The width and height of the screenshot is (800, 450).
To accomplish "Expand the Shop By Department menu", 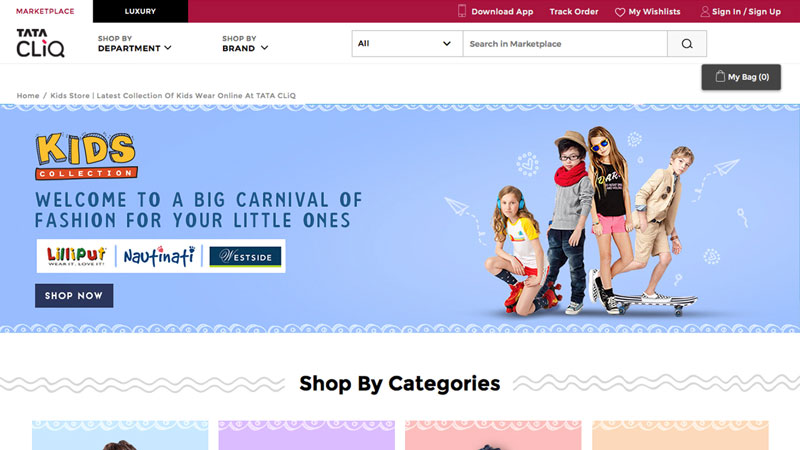I will click(135, 43).
